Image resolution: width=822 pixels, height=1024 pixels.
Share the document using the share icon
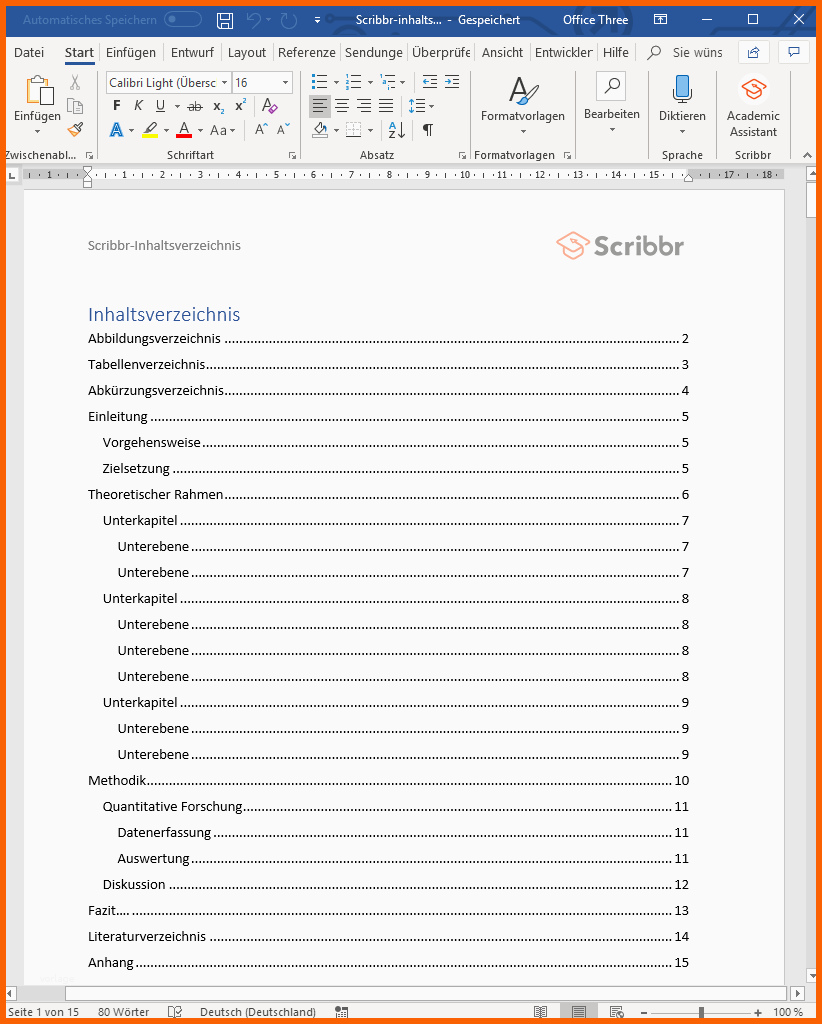(753, 52)
